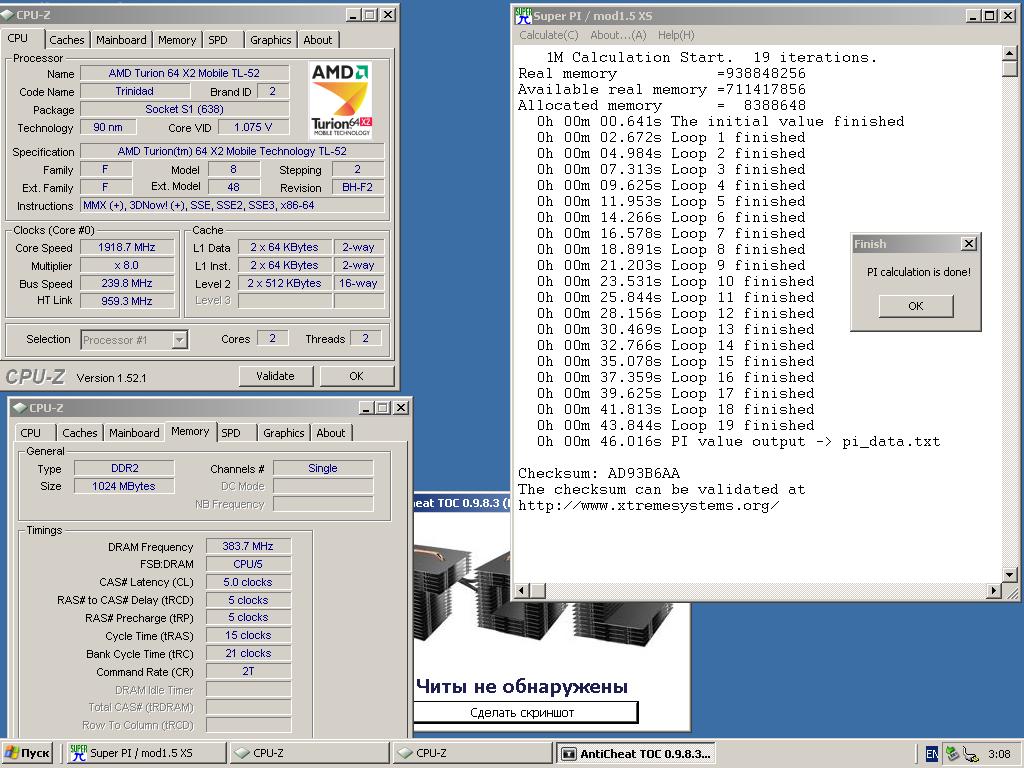1024x768 pixels.
Task: Click Super PI vertical scrollbar down arrow
Action: [x=1010, y=575]
